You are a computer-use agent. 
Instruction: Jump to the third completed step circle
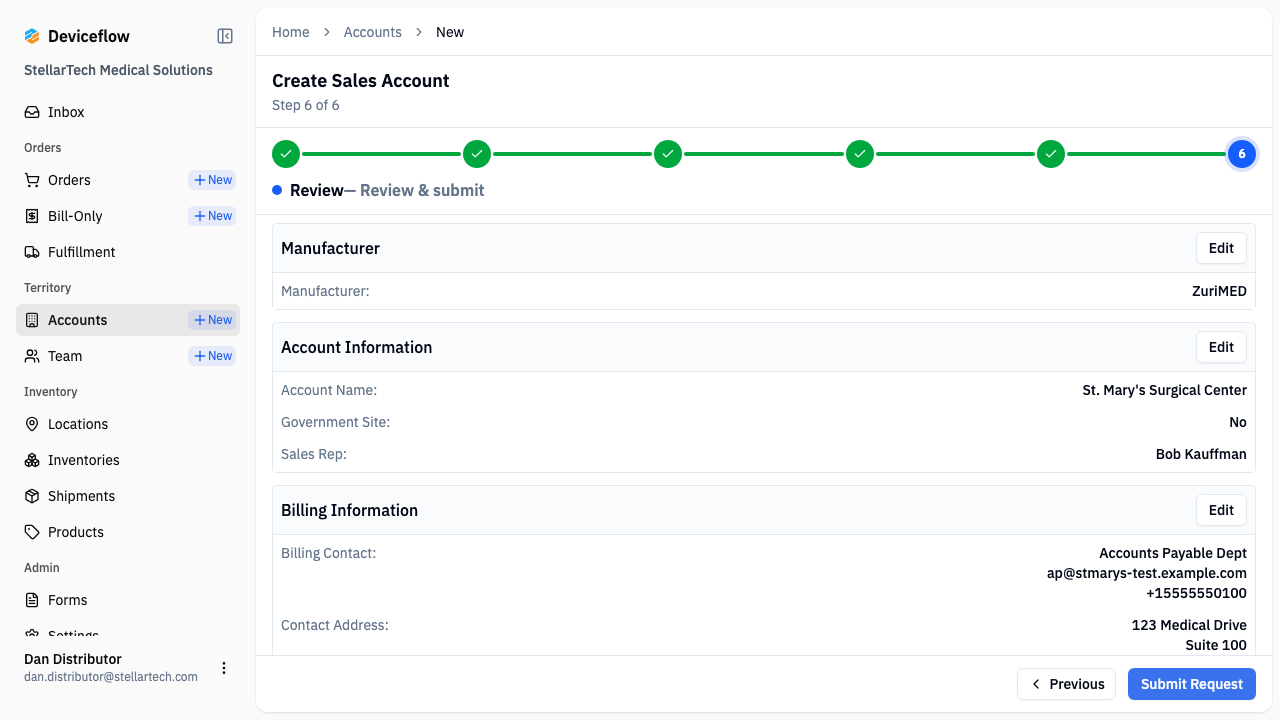coord(668,154)
